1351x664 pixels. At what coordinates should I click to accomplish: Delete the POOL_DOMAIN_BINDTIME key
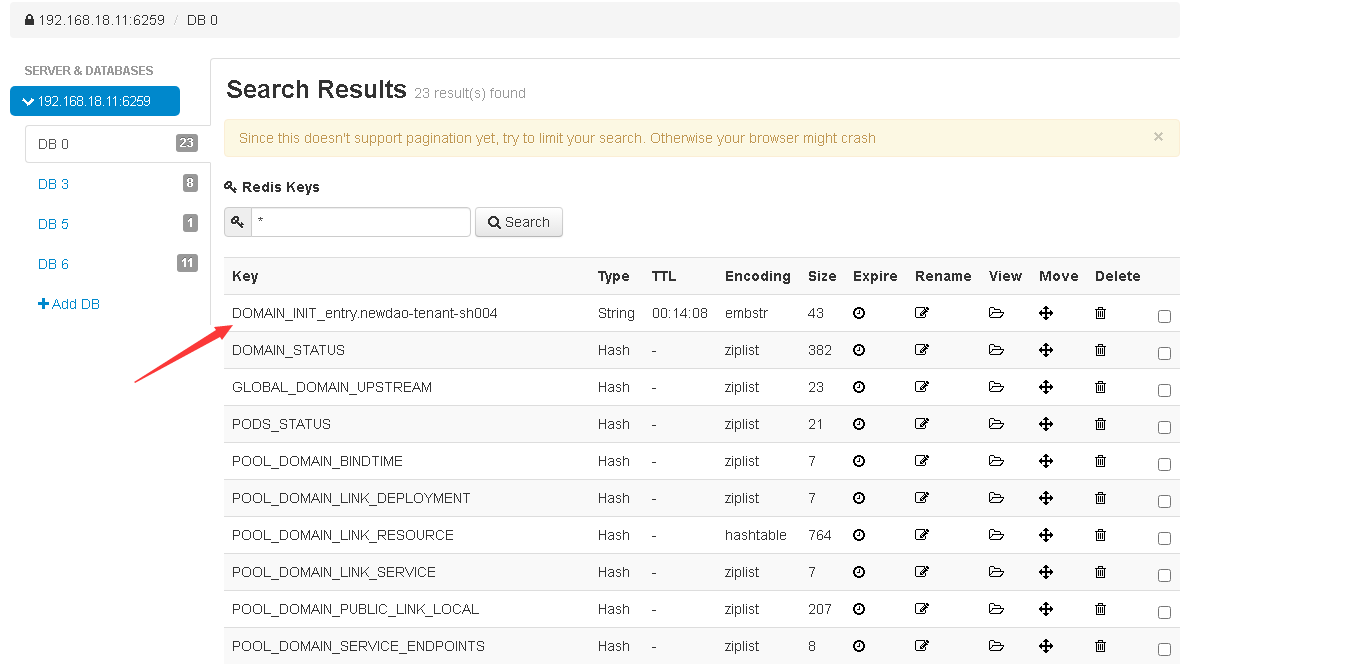coord(1101,461)
